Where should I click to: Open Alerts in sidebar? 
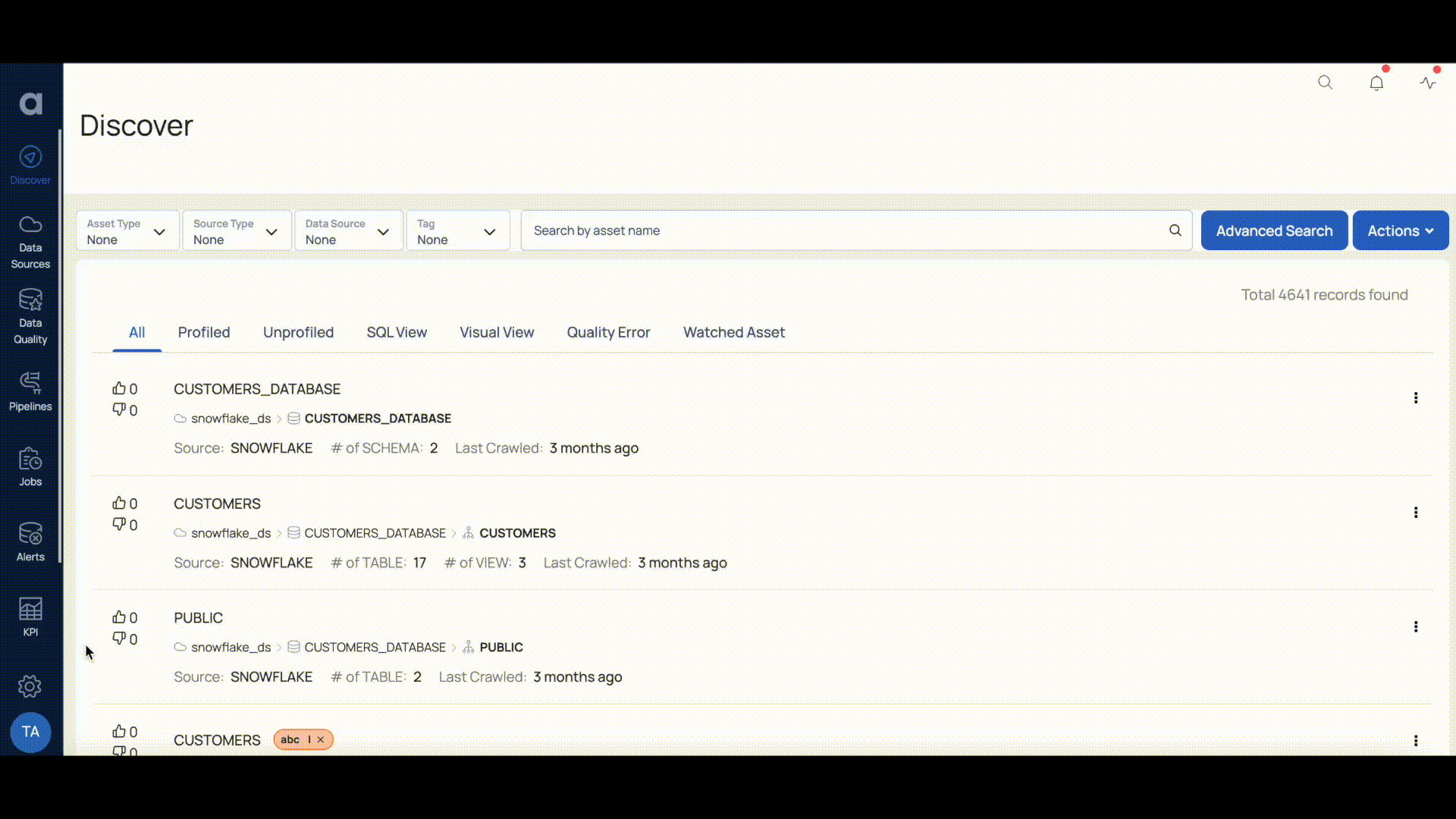pyautogui.click(x=30, y=541)
